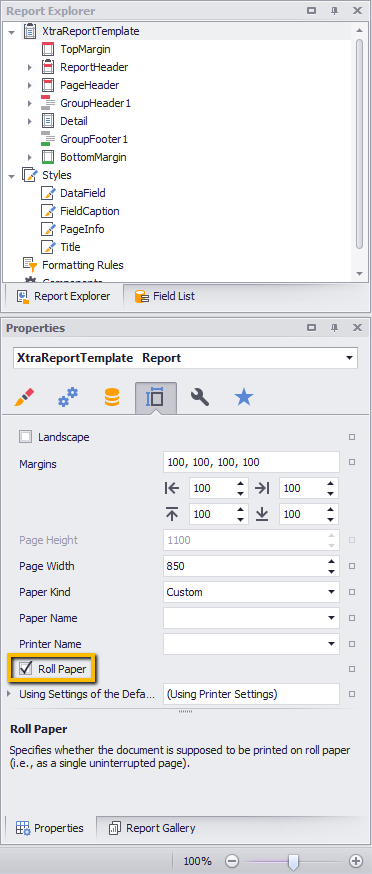Expand the Detail tree node
372x874 pixels.
[x=30, y=122]
